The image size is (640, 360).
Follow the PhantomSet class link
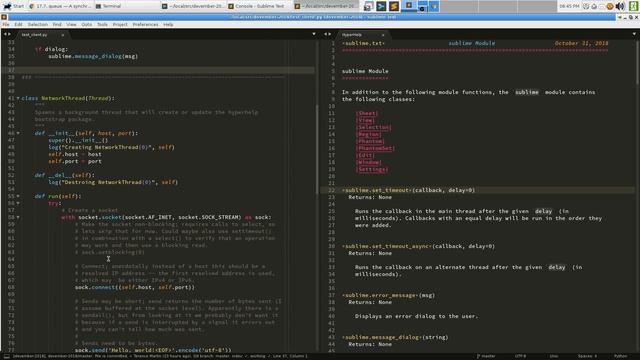pyautogui.click(x=375, y=148)
